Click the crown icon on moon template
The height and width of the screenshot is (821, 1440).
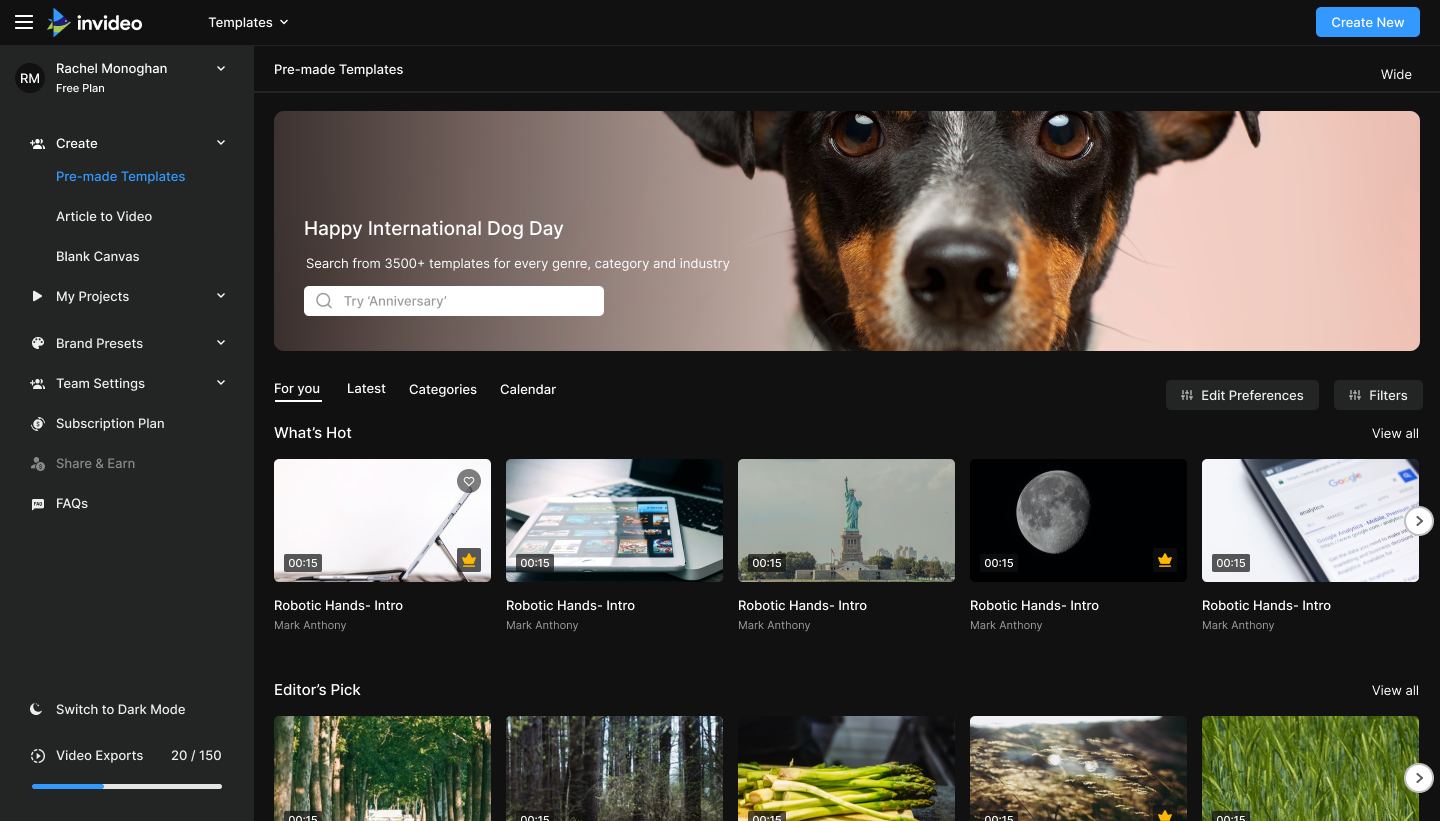coord(1164,560)
